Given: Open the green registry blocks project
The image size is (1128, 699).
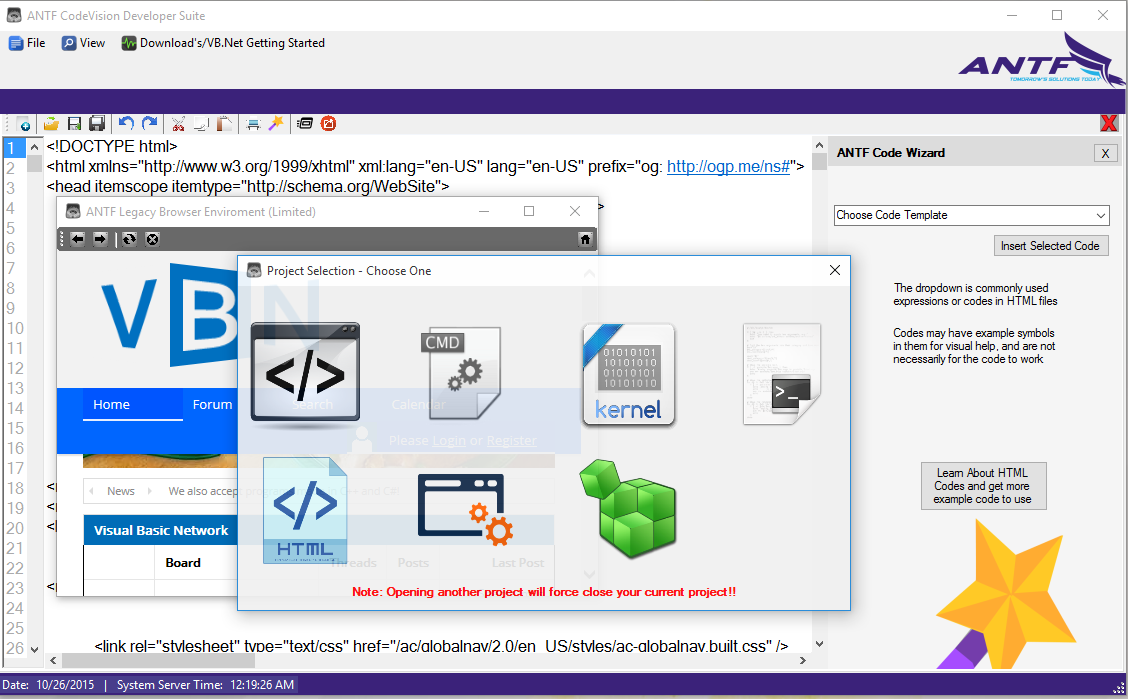Looking at the screenshot, I should (627, 510).
